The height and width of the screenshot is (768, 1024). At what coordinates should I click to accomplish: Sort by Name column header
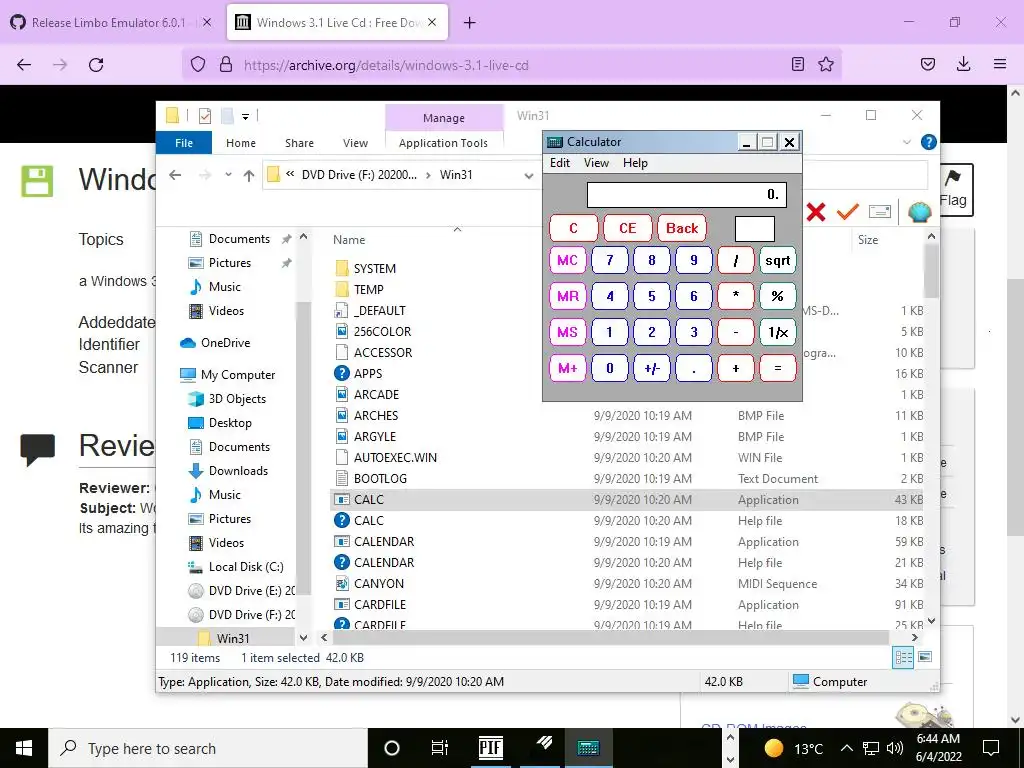pyautogui.click(x=349, y=240)
